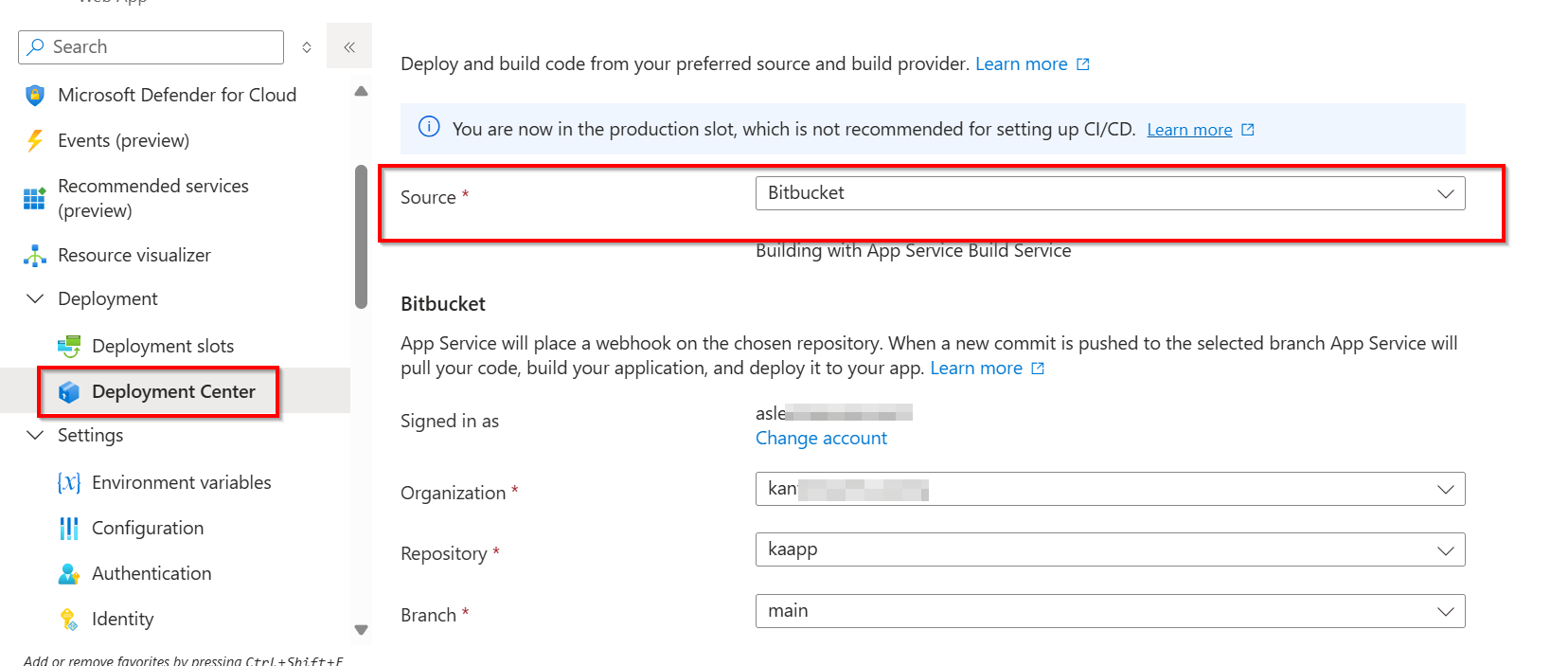
Task: Click the Bitbucket section heading
Action: [443, 304]
